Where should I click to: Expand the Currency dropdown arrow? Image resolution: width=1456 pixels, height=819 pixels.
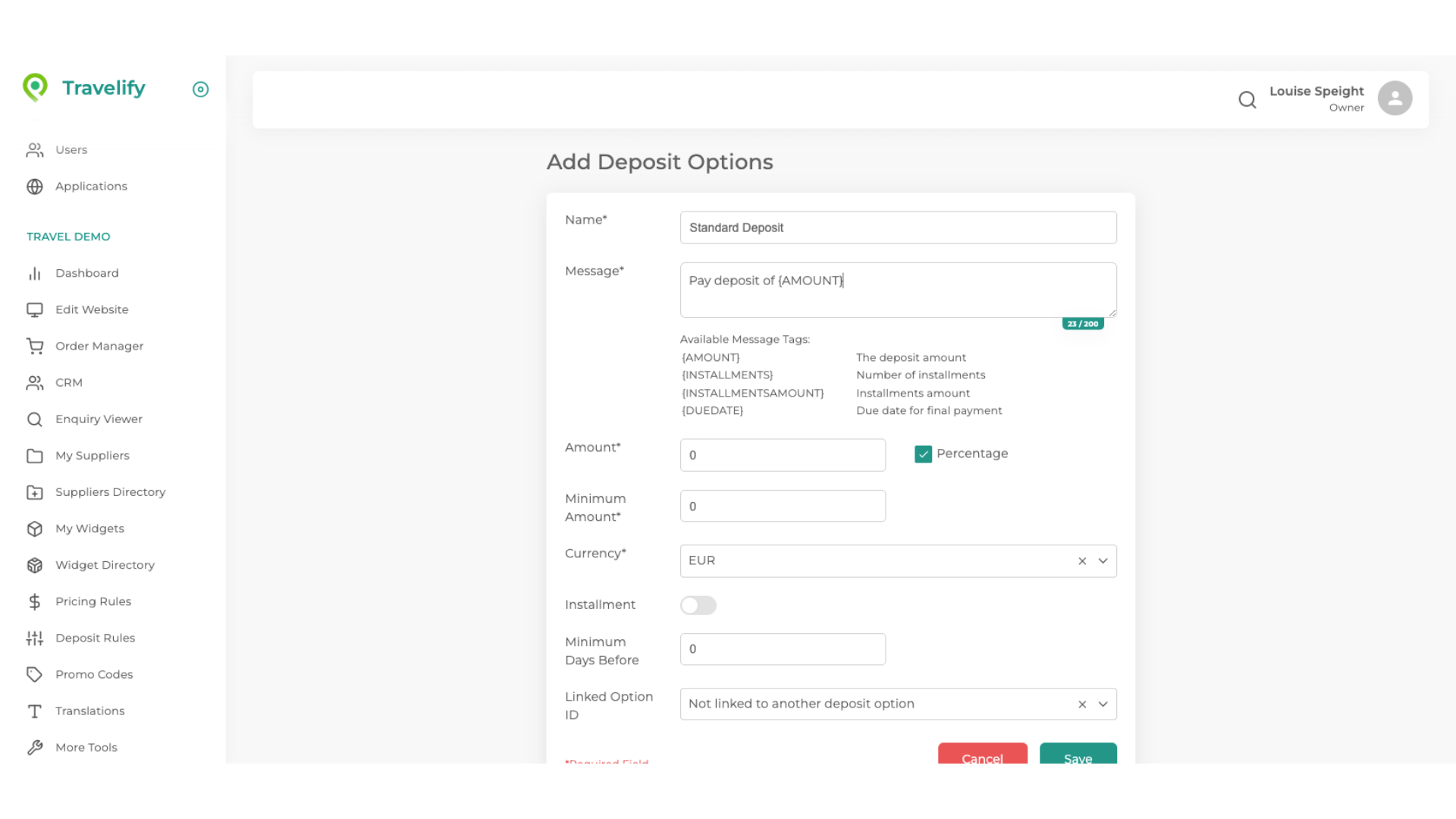pyautogui.click(x=1103, y=561)
